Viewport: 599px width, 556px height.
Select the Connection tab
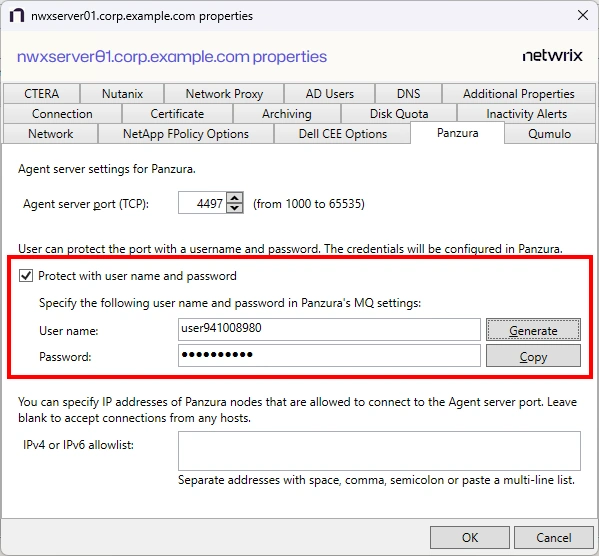pos(62,113)
